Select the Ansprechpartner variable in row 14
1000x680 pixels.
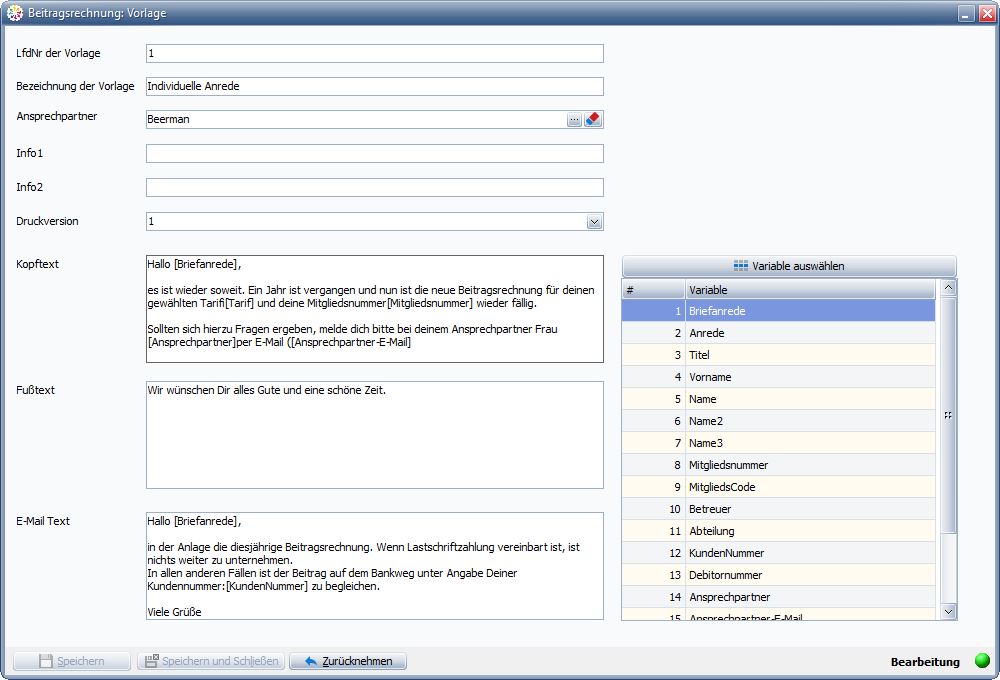[x=779, y=597]
